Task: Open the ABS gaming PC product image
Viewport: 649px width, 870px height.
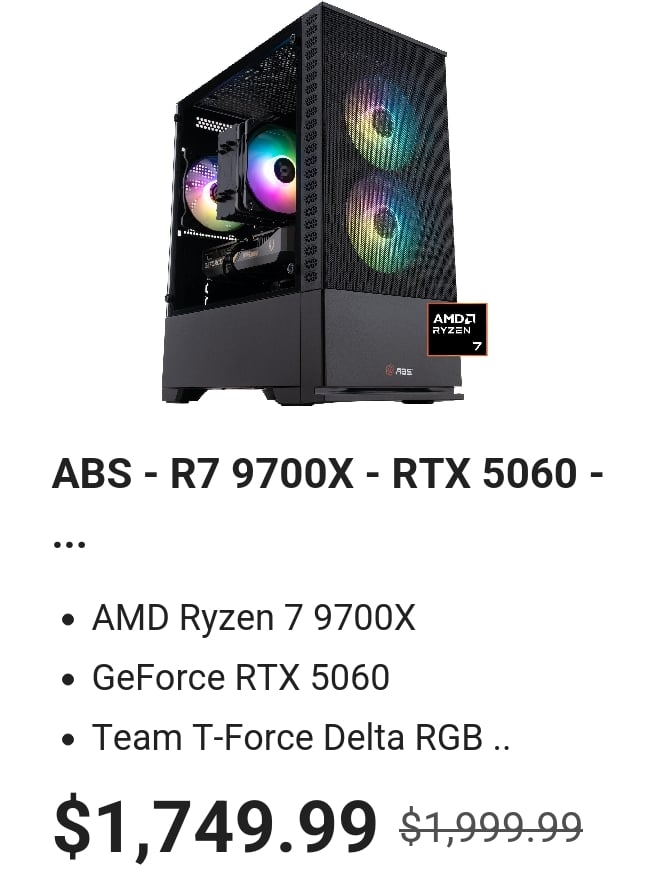Action: click(316, 204)
